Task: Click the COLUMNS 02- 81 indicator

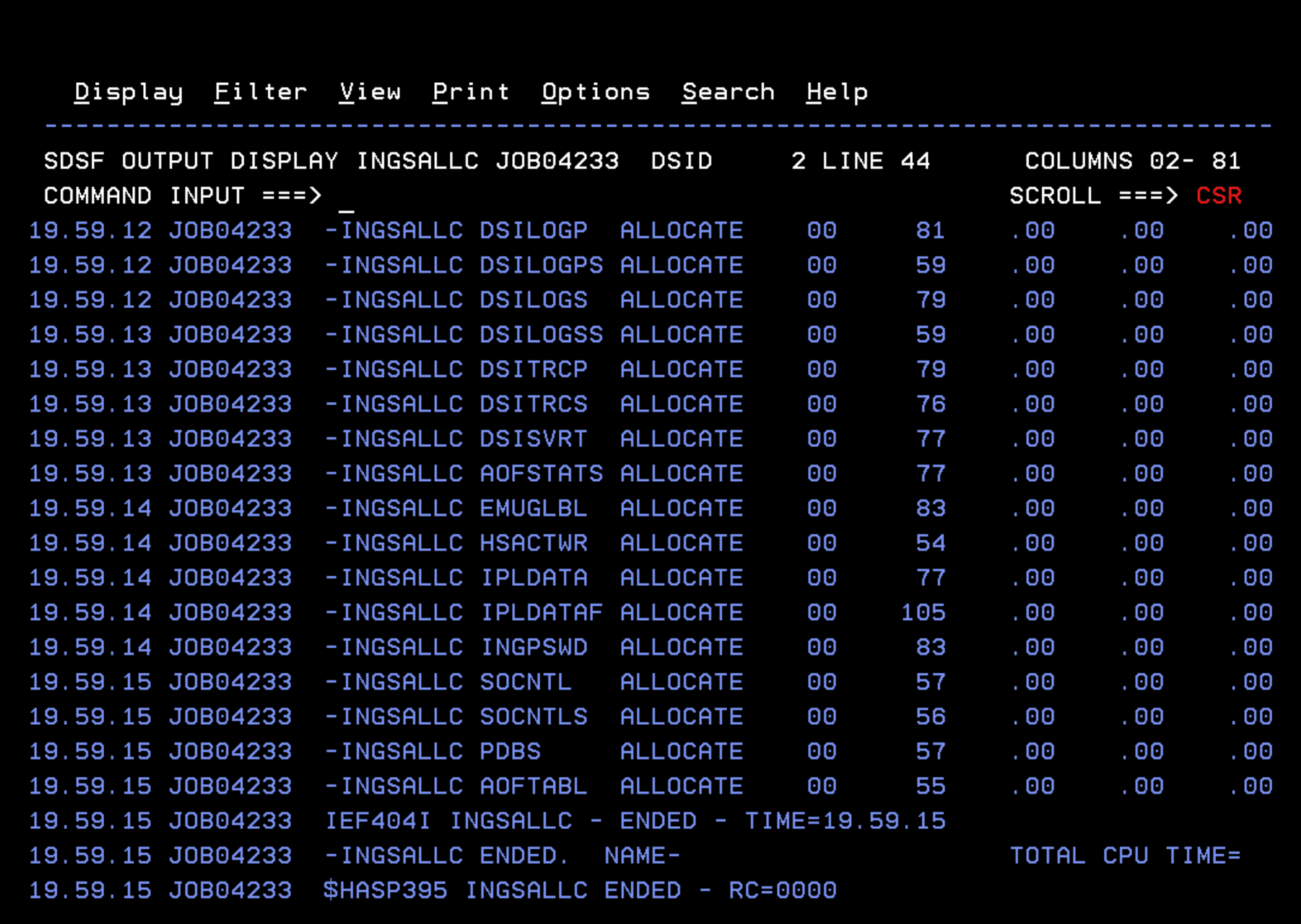Action: click(x=1132, y=161)
